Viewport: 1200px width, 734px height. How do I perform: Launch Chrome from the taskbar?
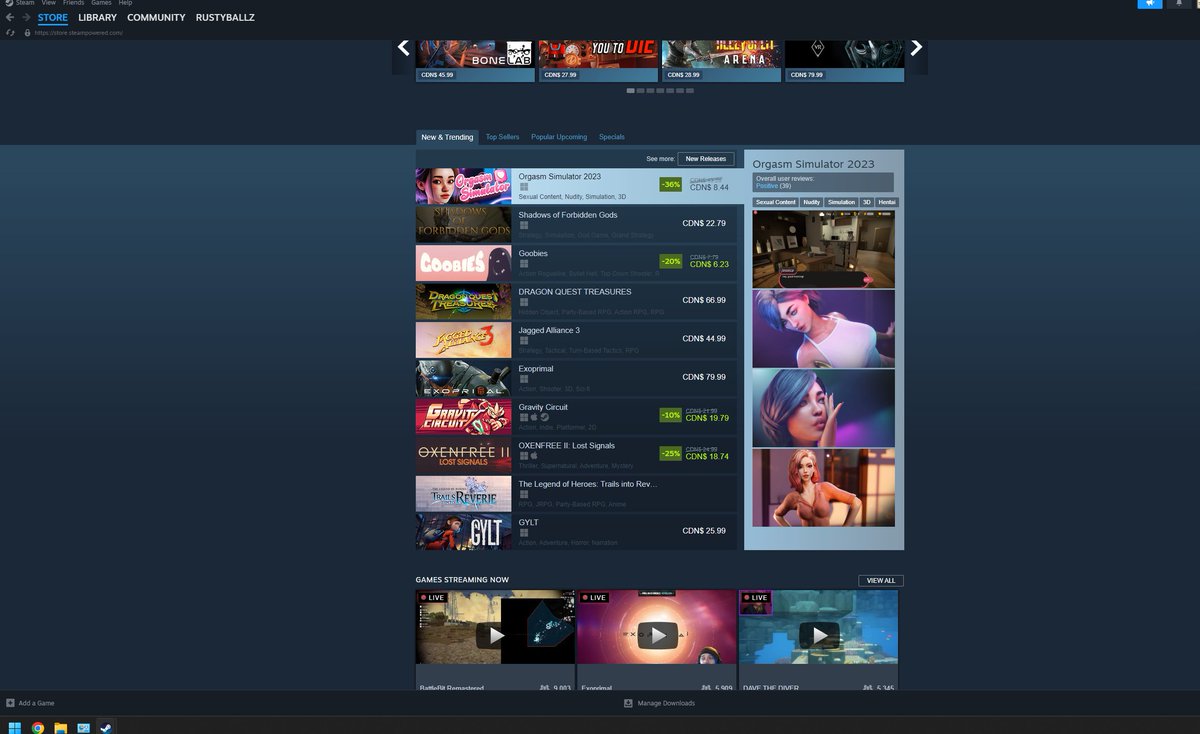point(38,727)
